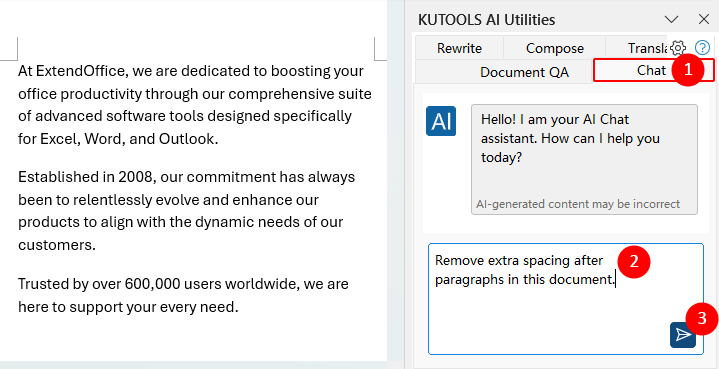This screenshot has height=369, width=719.
Task: Click the paragraph starting 'Trusted by over 600,000'
Action: click(x=183, y=295)
